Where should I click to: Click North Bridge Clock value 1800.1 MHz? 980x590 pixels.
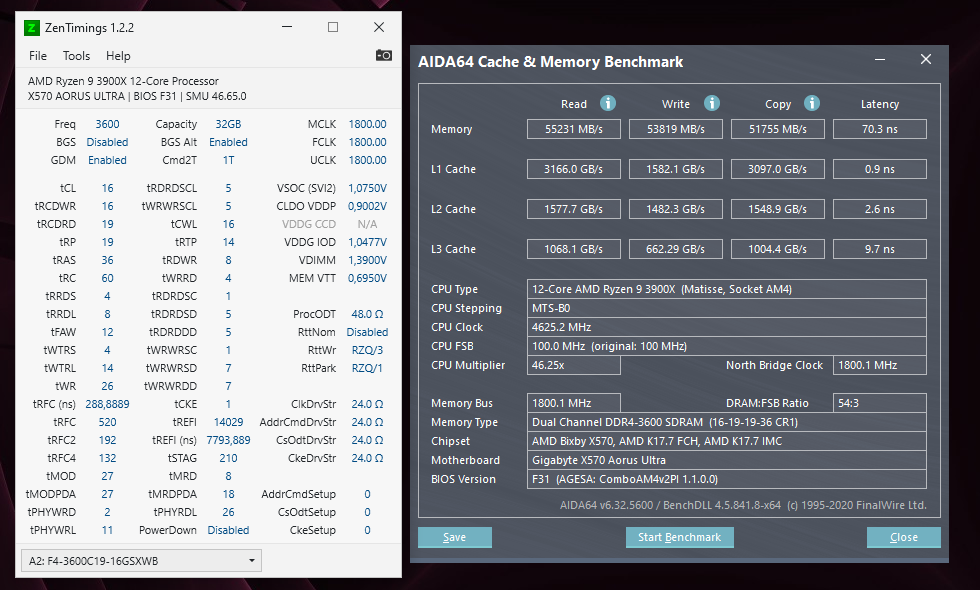coord(880,365)
